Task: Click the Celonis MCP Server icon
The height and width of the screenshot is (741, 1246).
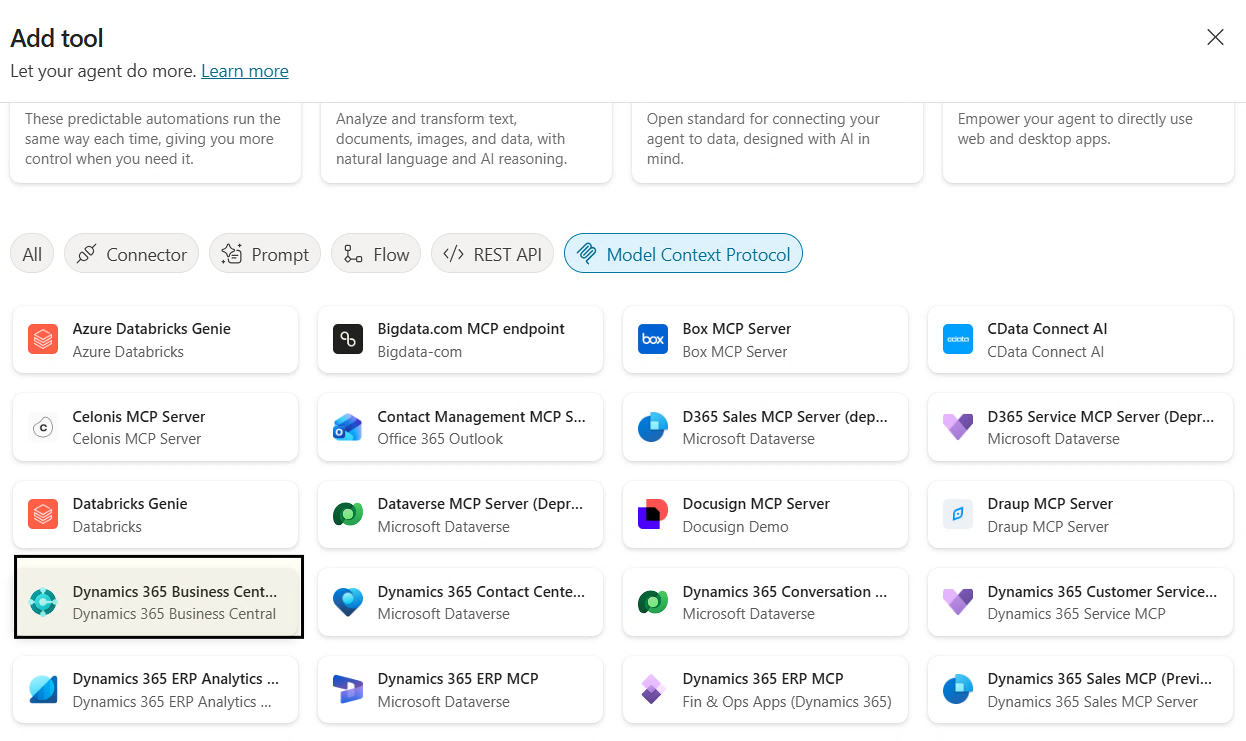Action: point(43,427)
